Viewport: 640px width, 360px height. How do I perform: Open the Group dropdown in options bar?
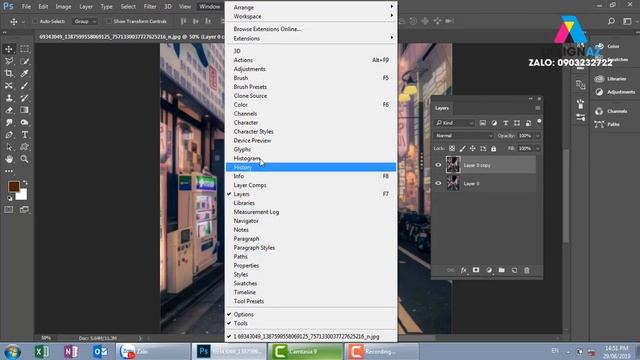pos(85,21)
